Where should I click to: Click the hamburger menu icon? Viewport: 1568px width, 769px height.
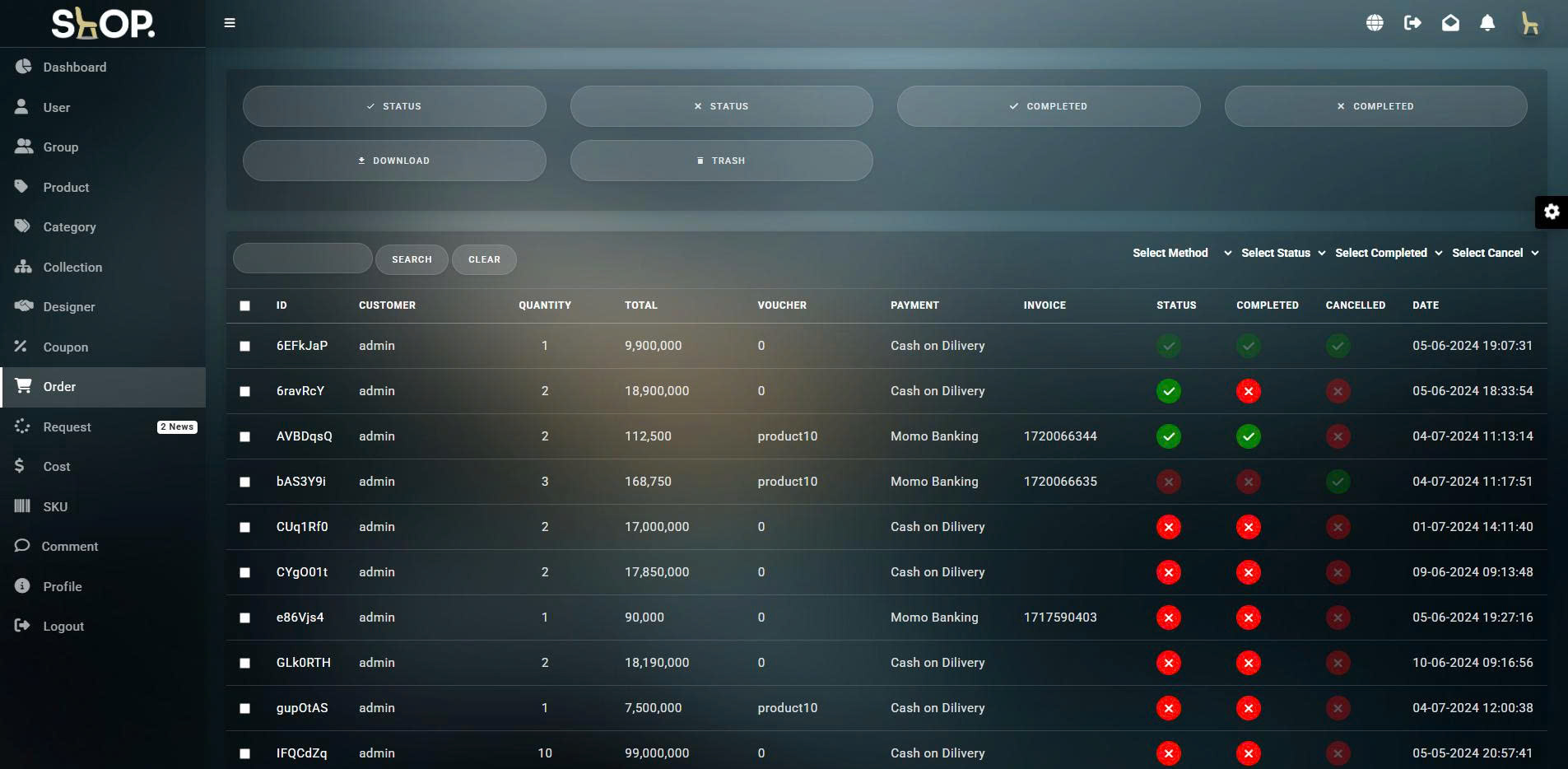[x=230, y=23]
